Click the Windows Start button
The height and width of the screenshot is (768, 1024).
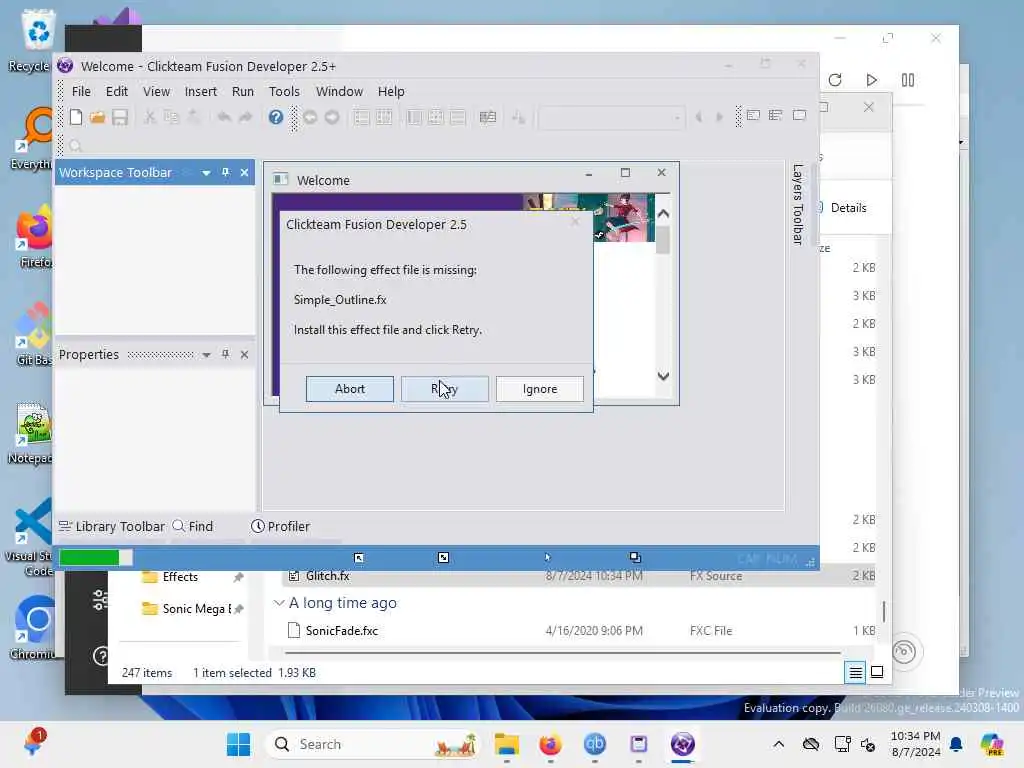click(x=238, y=744)
